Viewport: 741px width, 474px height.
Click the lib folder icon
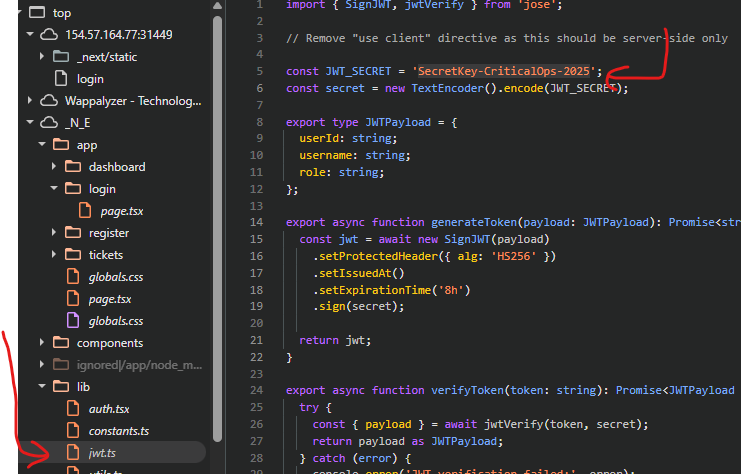(x=61, y=387)
